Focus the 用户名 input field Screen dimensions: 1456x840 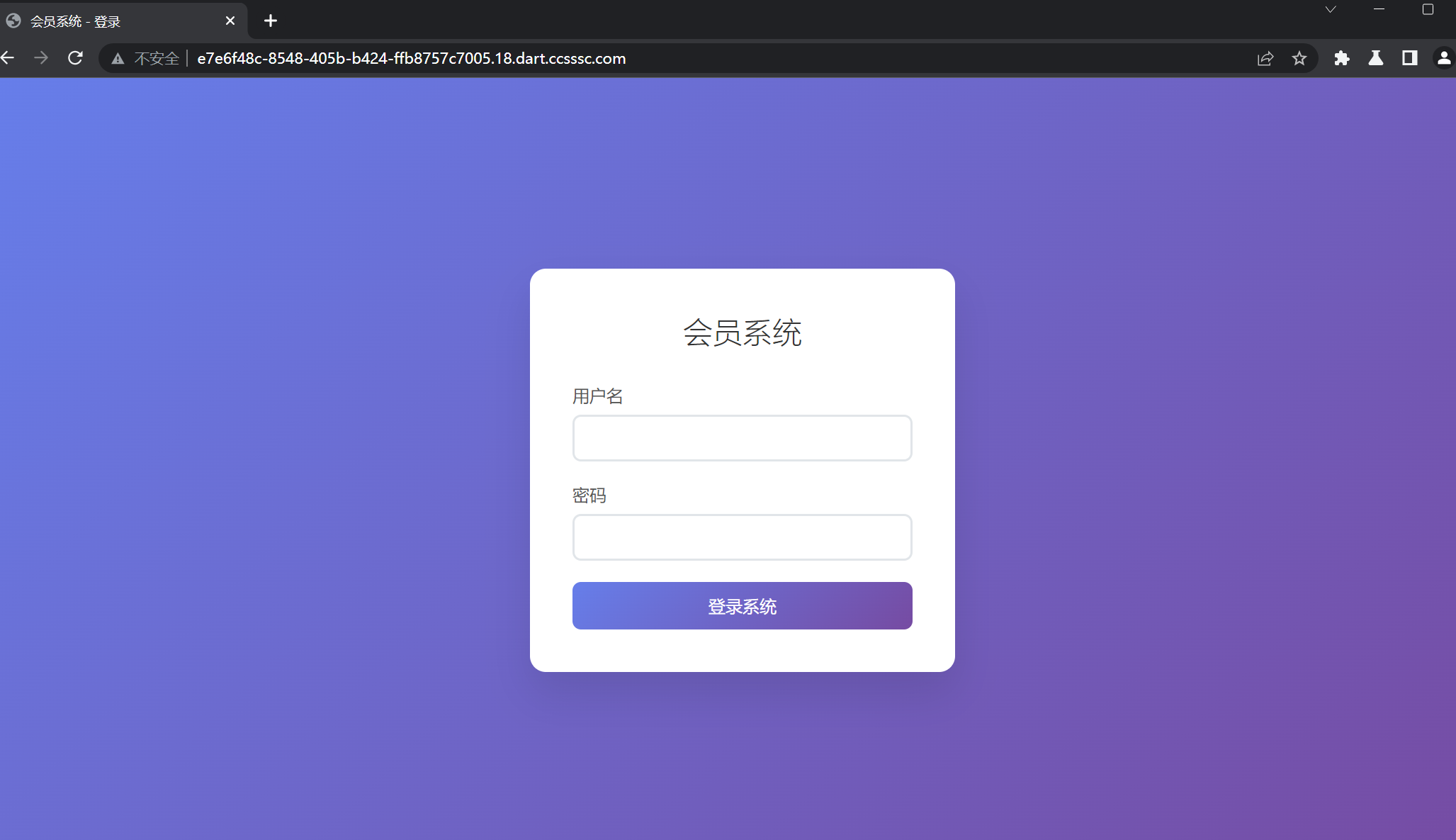point(742,438)
